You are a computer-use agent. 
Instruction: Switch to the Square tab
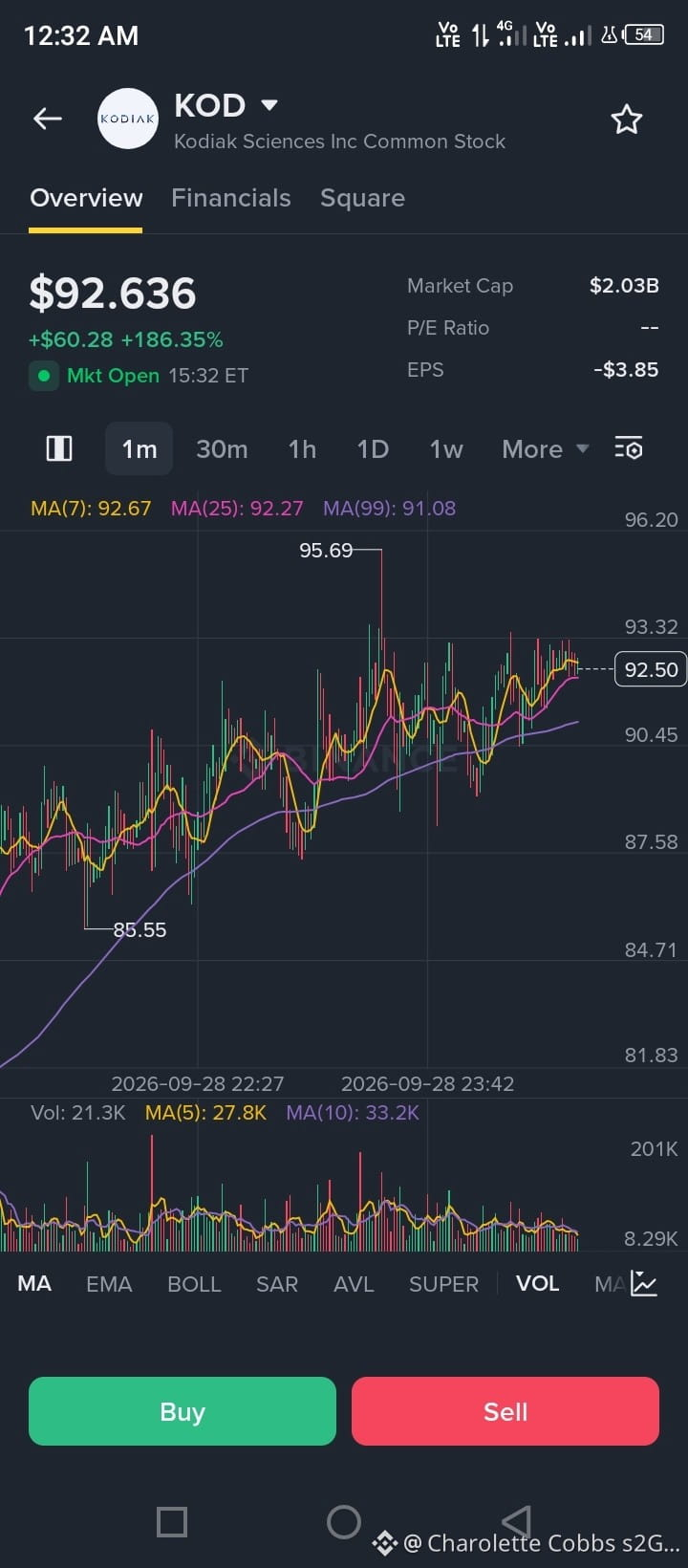pos(362,198)
